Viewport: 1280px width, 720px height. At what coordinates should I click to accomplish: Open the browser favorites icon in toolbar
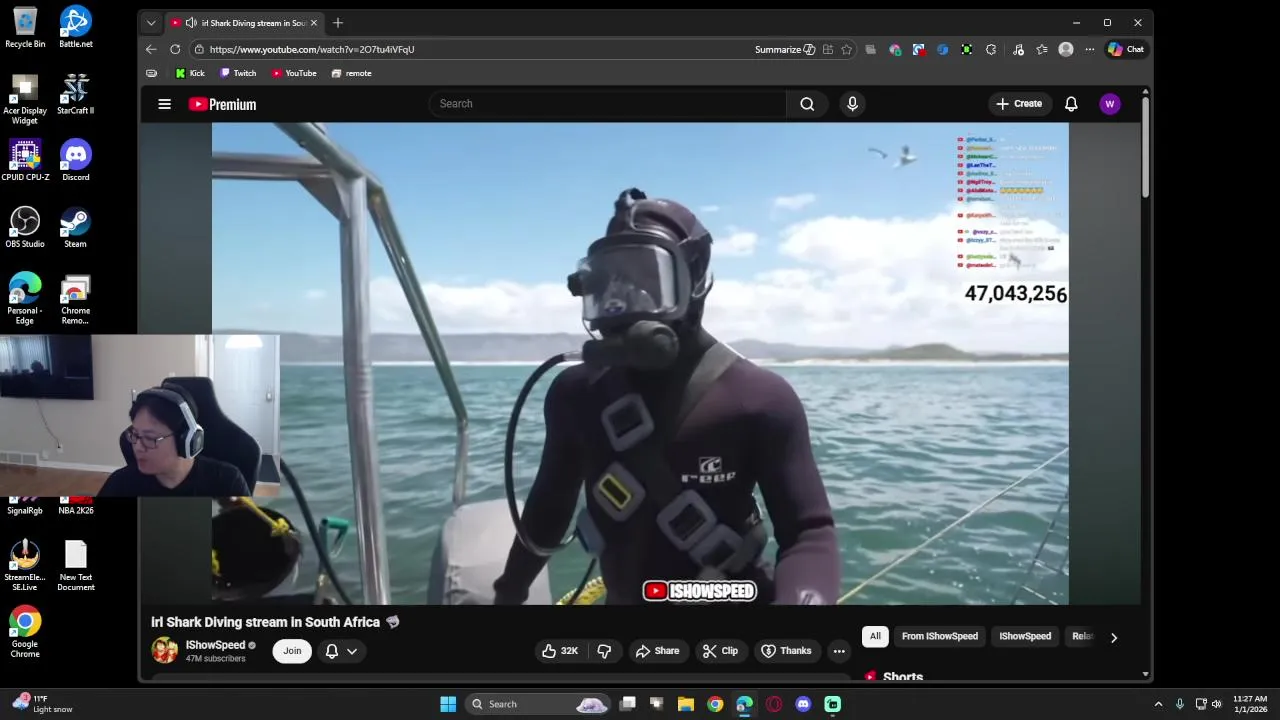(x=1042, y=49)
